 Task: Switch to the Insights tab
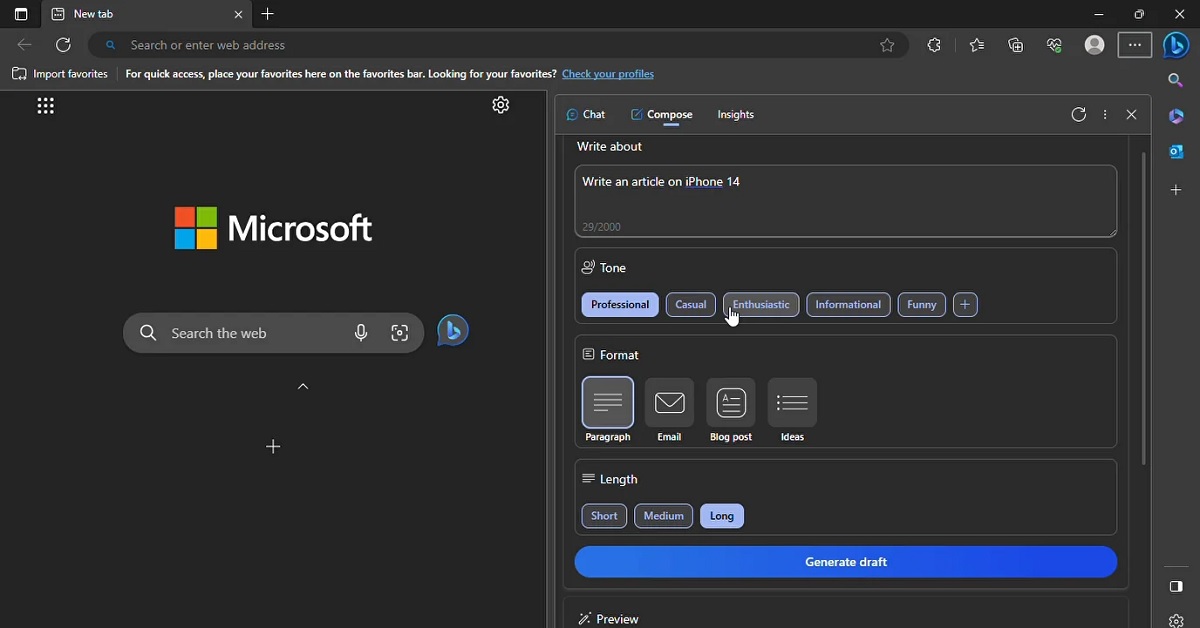pyautogui.click(x=736, y=115)
